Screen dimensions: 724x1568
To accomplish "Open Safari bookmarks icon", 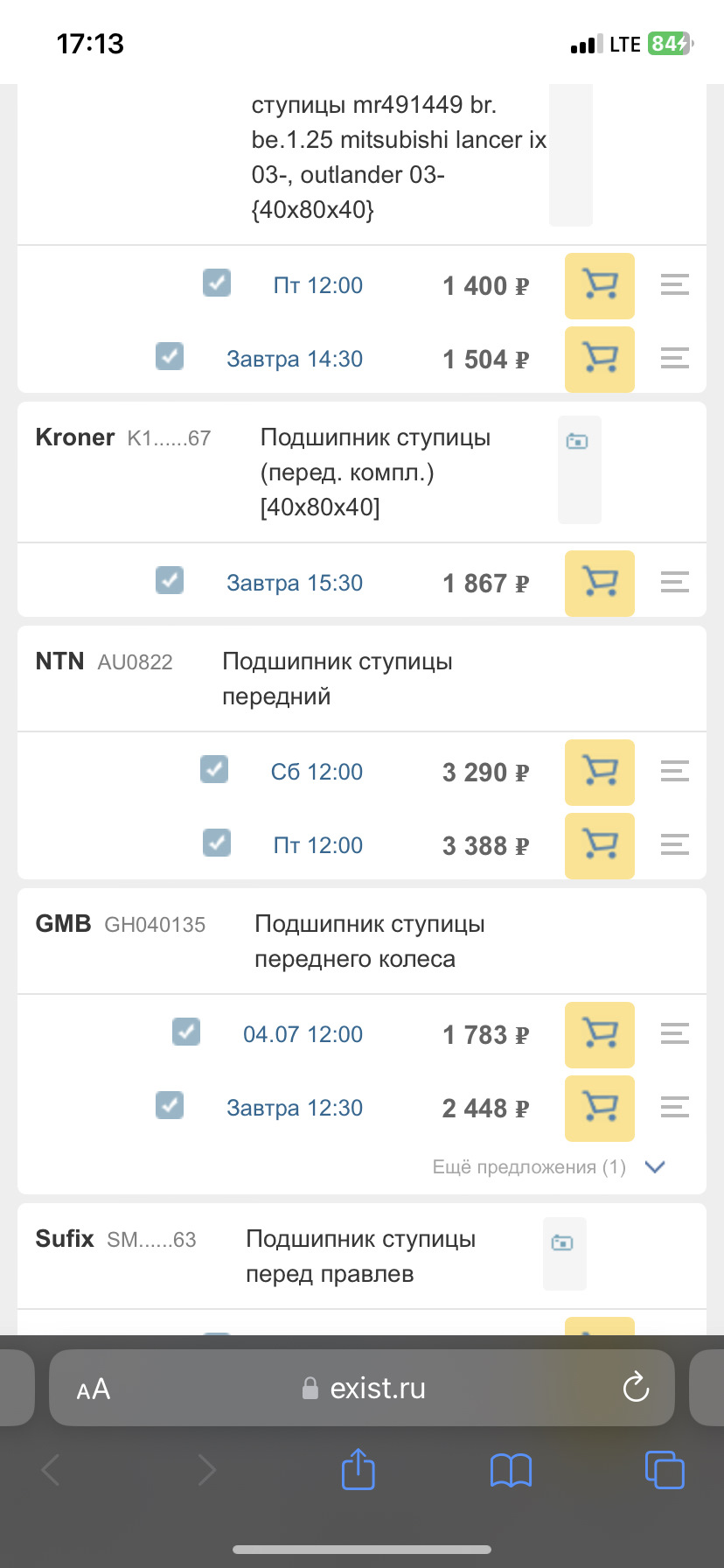I will click(511, 1470).
